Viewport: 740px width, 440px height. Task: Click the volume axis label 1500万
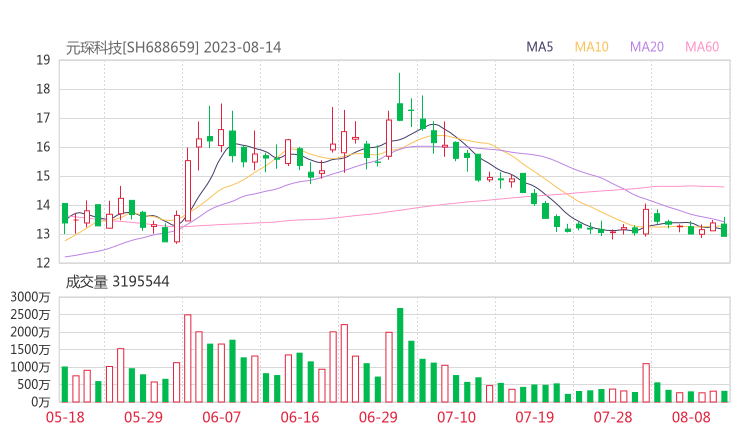click(x=30, y=349)
